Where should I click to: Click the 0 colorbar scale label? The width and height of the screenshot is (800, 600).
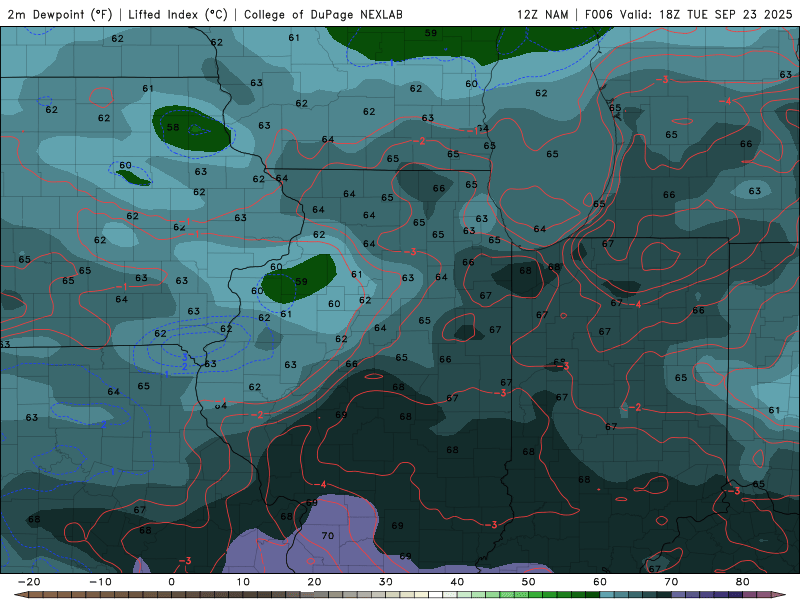pyautogui.click(x=171, y=582)
